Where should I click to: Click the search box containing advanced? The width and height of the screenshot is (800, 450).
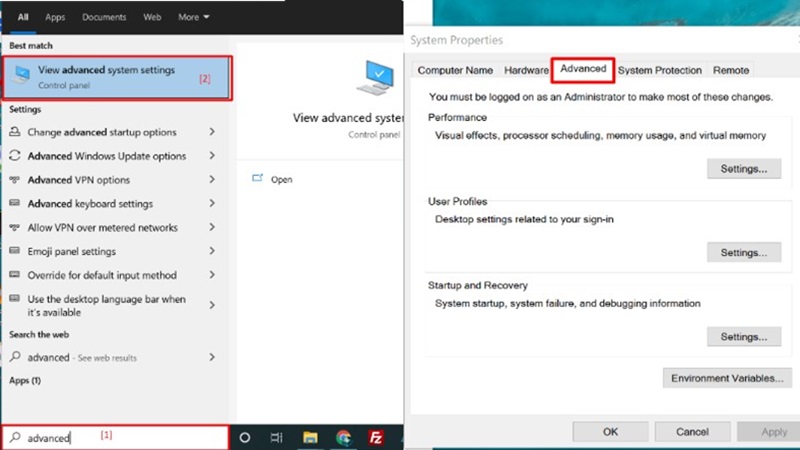coord(115,437)
